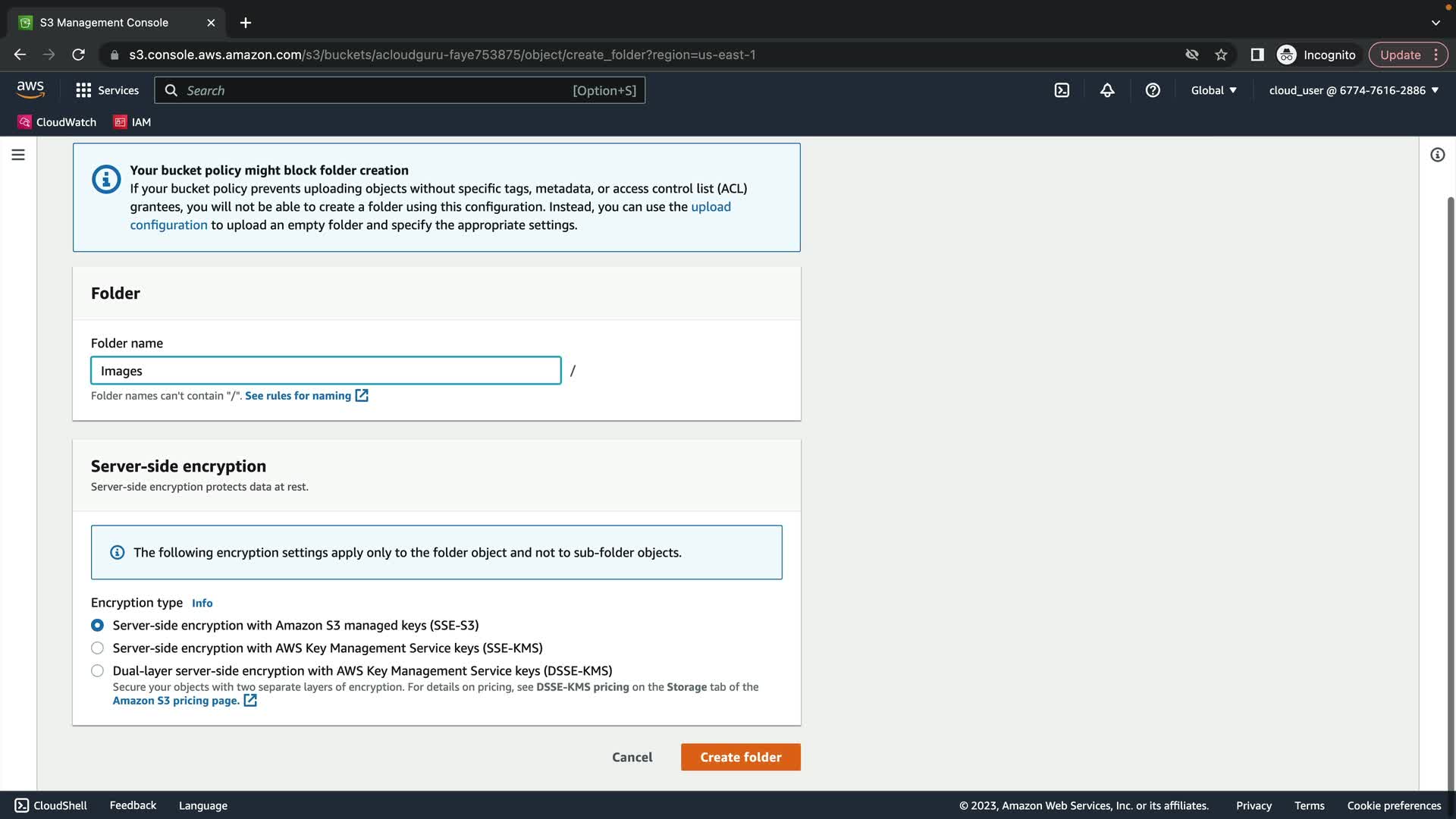
Task: Open the CloudWatch shortcut
Action: (x=58, y=122)
